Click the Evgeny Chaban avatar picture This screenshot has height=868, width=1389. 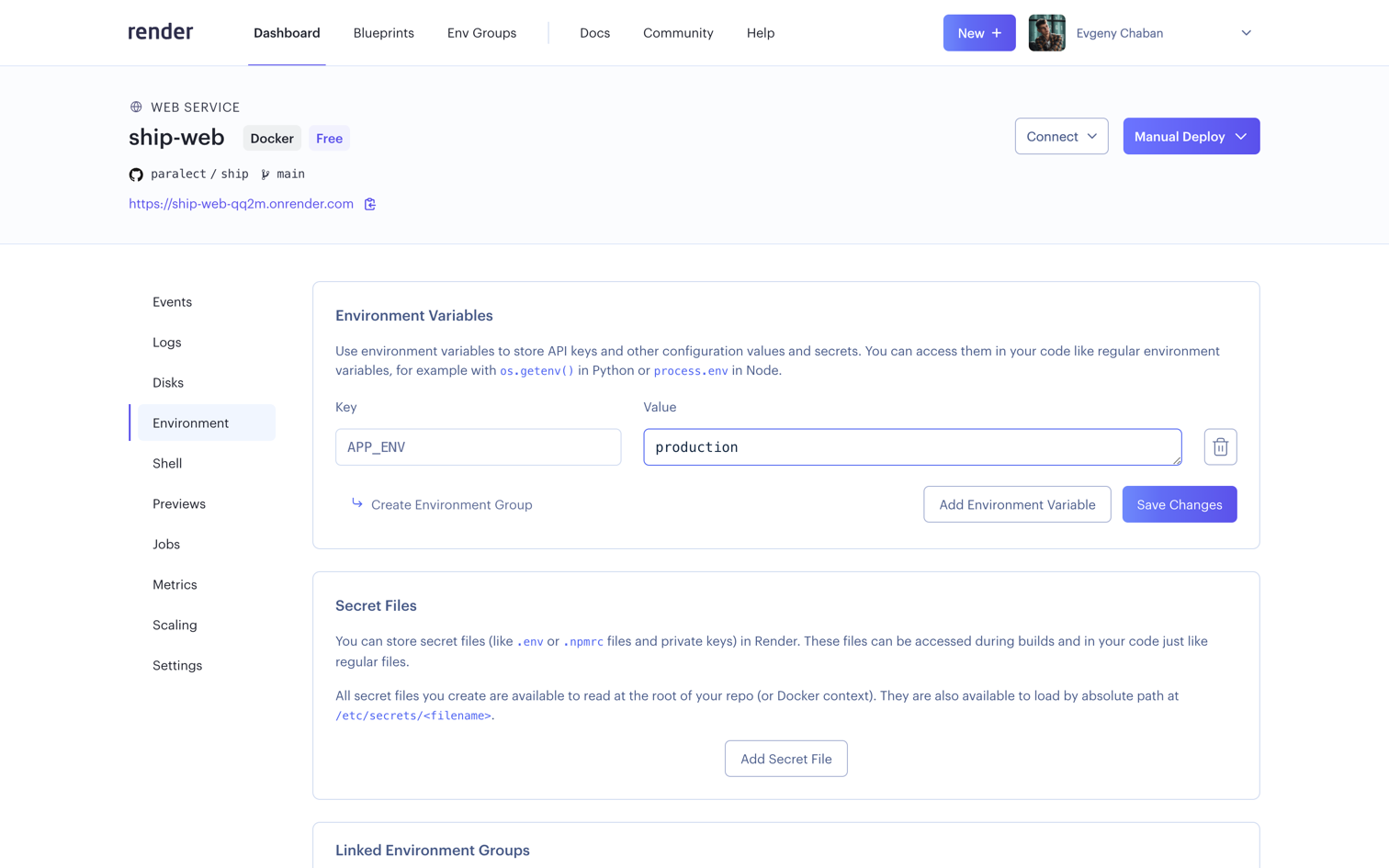click(1046, 33)
